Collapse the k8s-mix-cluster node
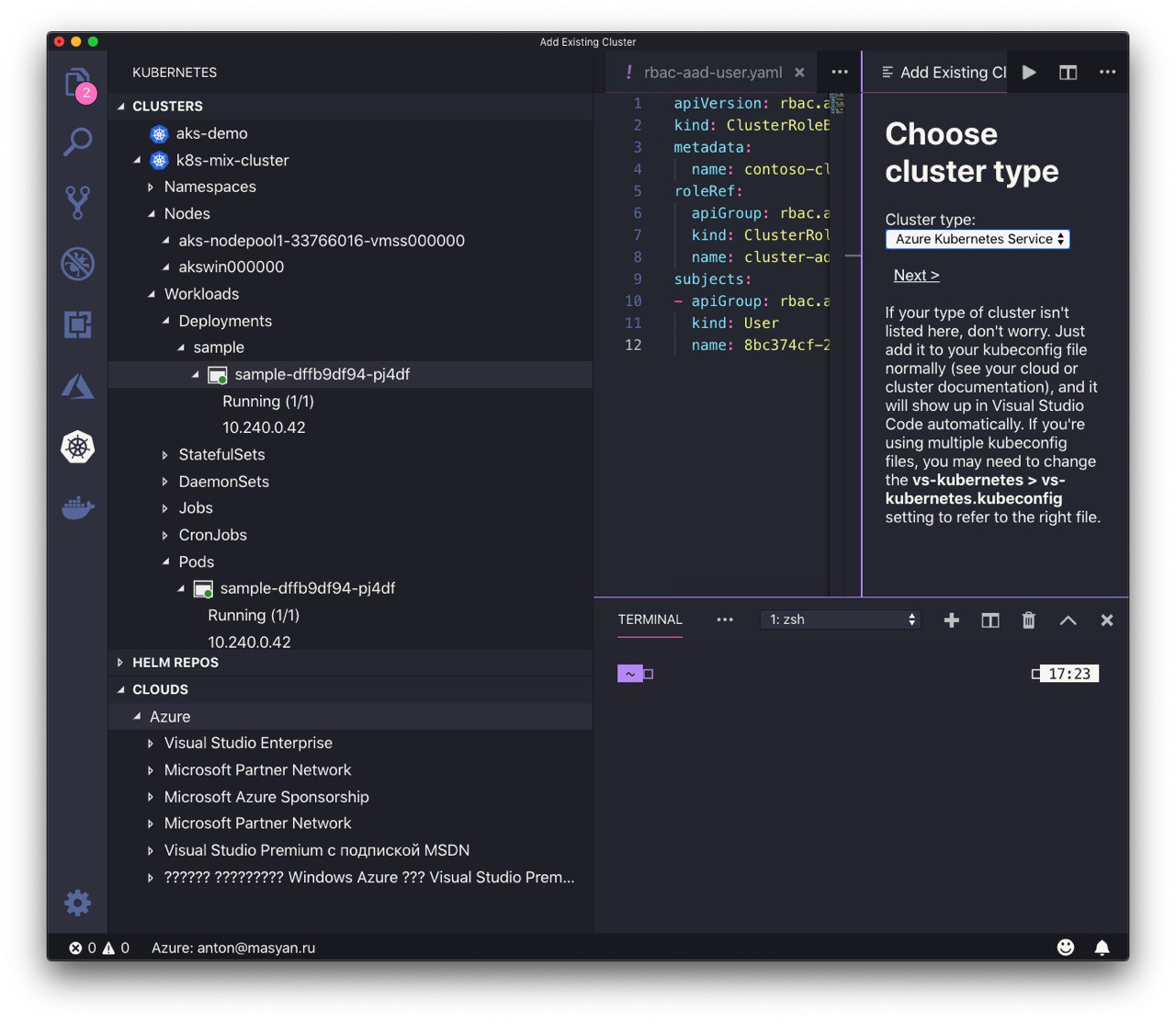 click(137, 160)
